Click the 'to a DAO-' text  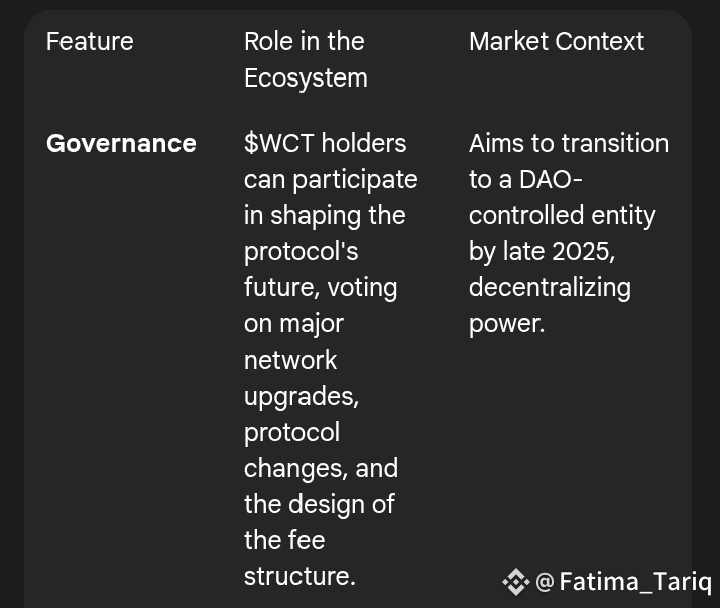(x=526, y=179)
